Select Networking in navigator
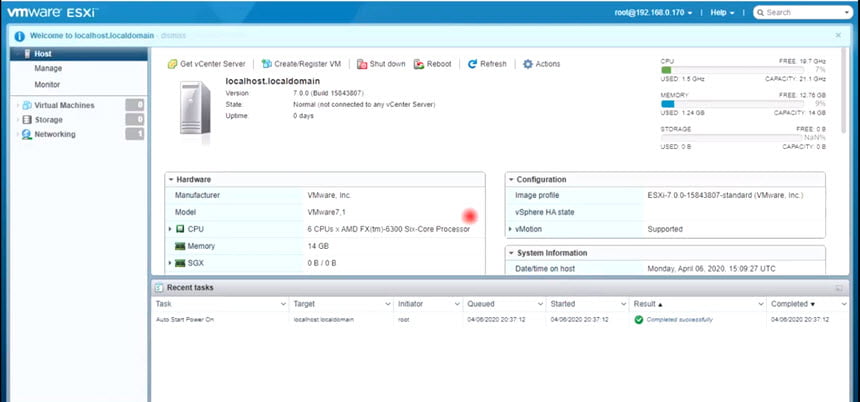 pos(55,134)
